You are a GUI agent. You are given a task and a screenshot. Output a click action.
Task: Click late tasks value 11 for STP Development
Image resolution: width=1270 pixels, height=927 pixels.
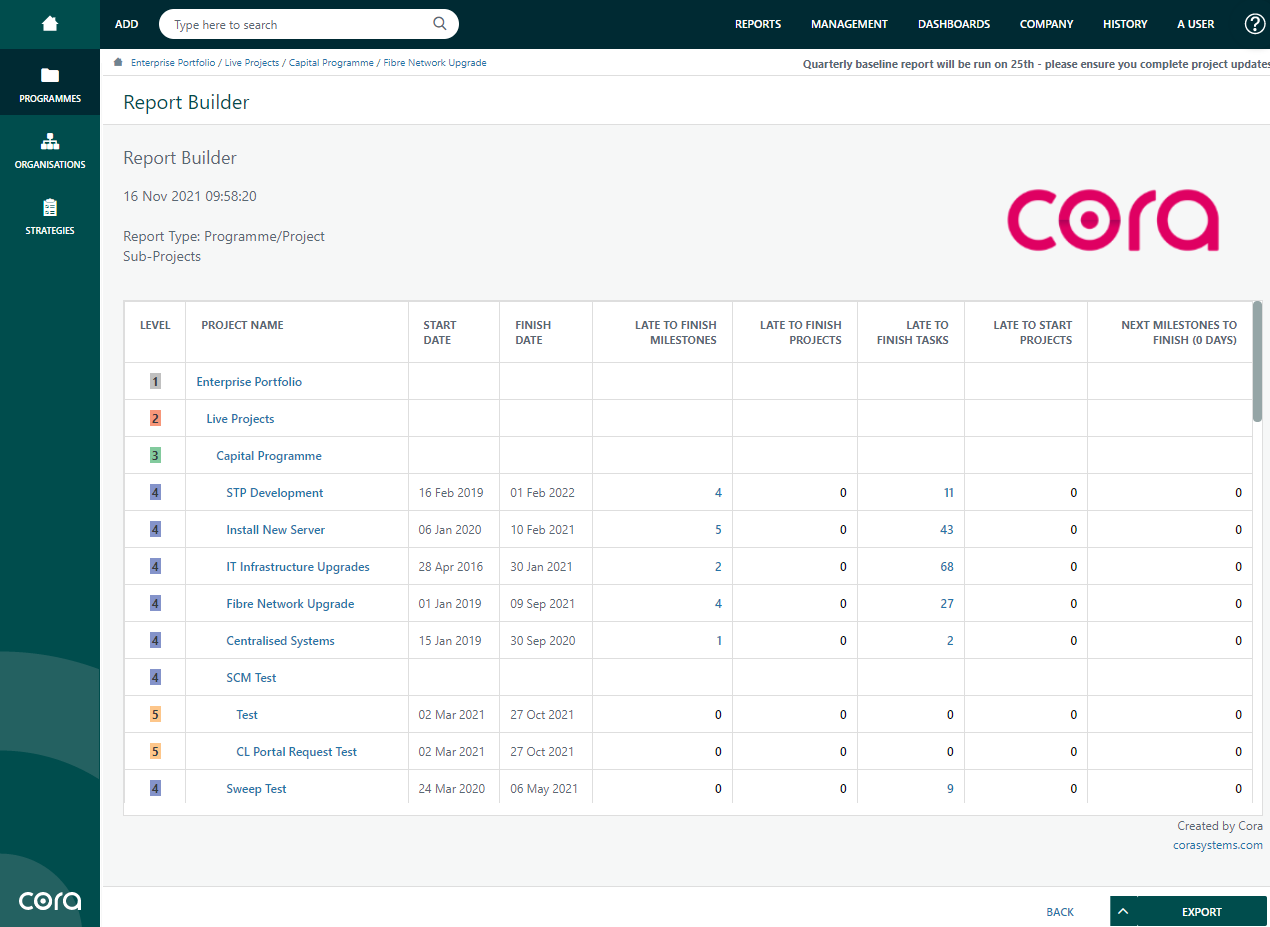coord(948,493)
